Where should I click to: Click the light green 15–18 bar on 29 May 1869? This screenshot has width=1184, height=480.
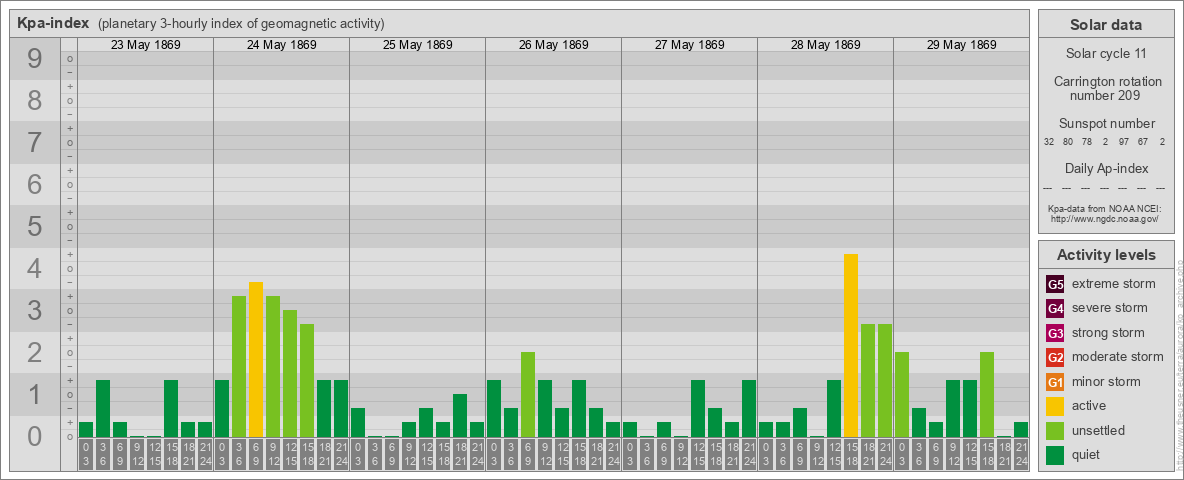[987, 395]
